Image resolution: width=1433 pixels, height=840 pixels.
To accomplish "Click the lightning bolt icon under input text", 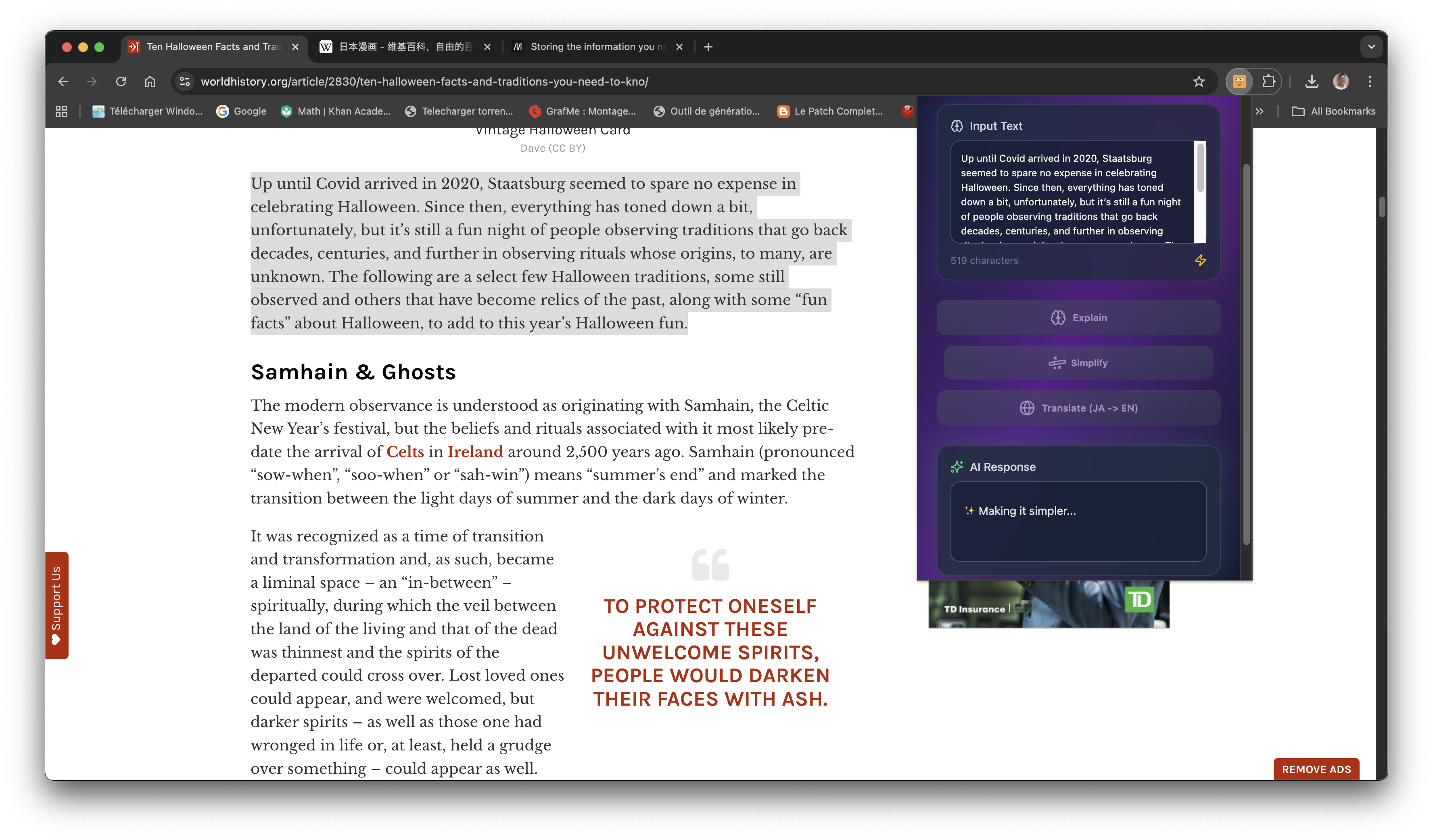I will 1200,261.
